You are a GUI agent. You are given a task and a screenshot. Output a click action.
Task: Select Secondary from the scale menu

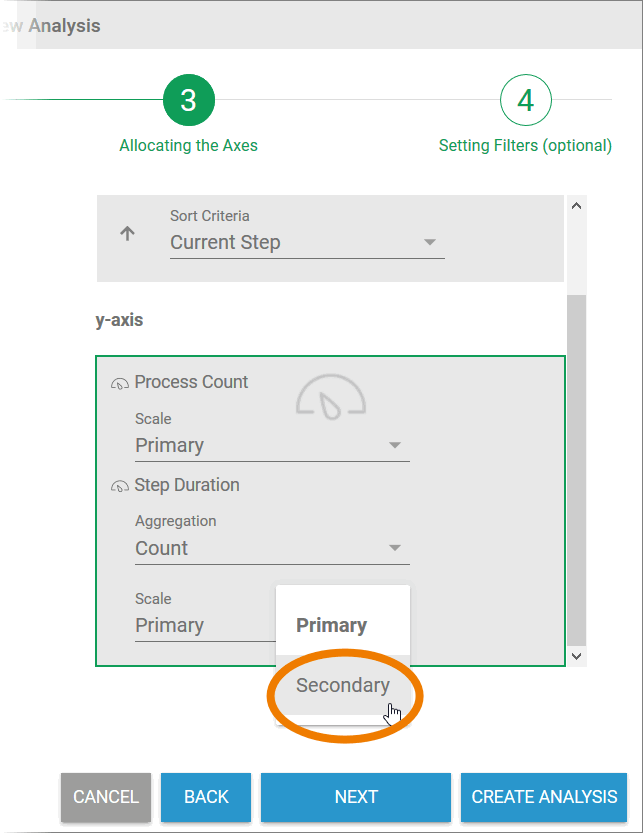(343, 686)
